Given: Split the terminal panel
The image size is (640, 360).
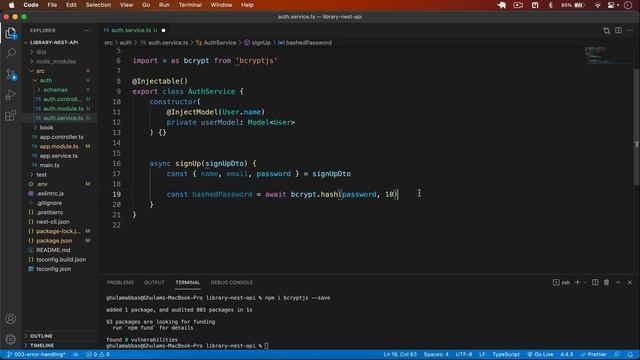Looking at the screenshot, I should point(595,282).
